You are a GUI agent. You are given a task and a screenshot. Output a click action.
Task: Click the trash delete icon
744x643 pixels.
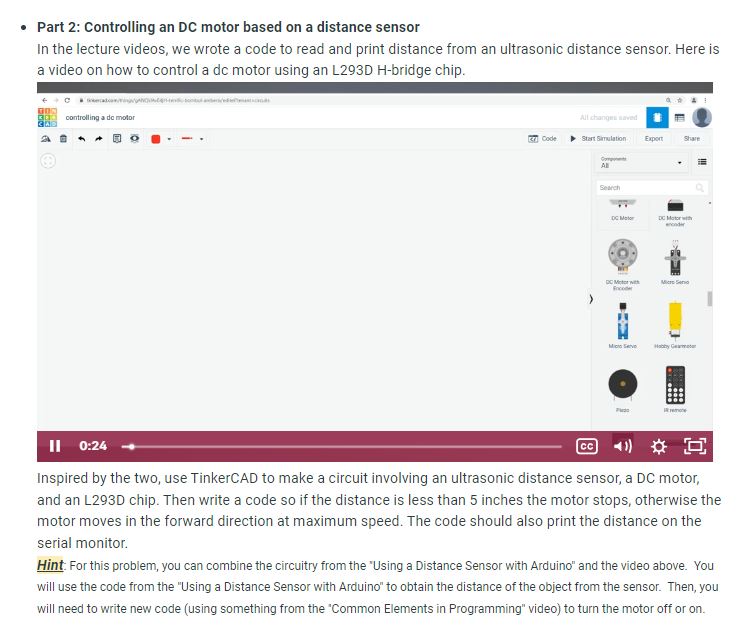tap(63, 139)
